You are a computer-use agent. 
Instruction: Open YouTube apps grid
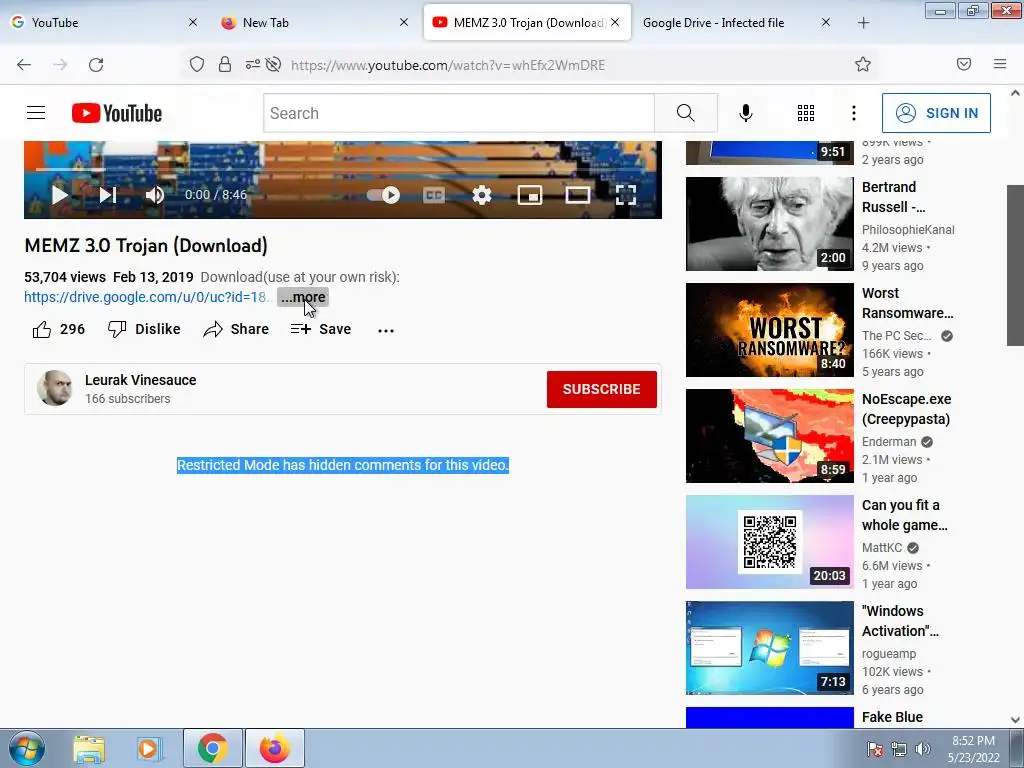tap(806, 113)
